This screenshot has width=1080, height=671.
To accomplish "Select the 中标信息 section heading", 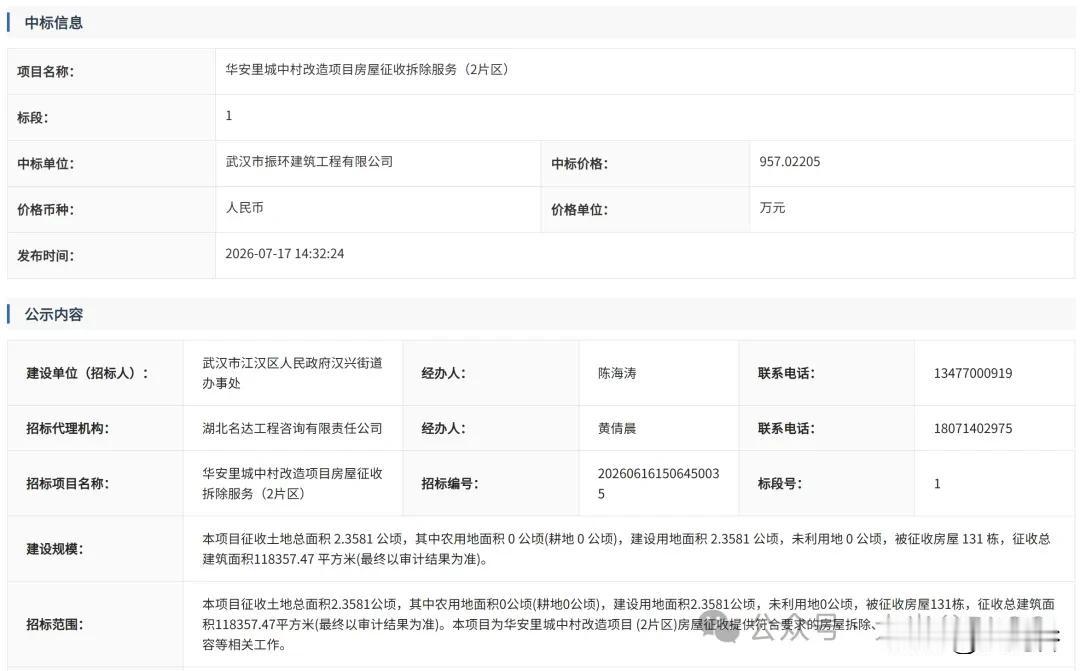I will tap(54, 23).
